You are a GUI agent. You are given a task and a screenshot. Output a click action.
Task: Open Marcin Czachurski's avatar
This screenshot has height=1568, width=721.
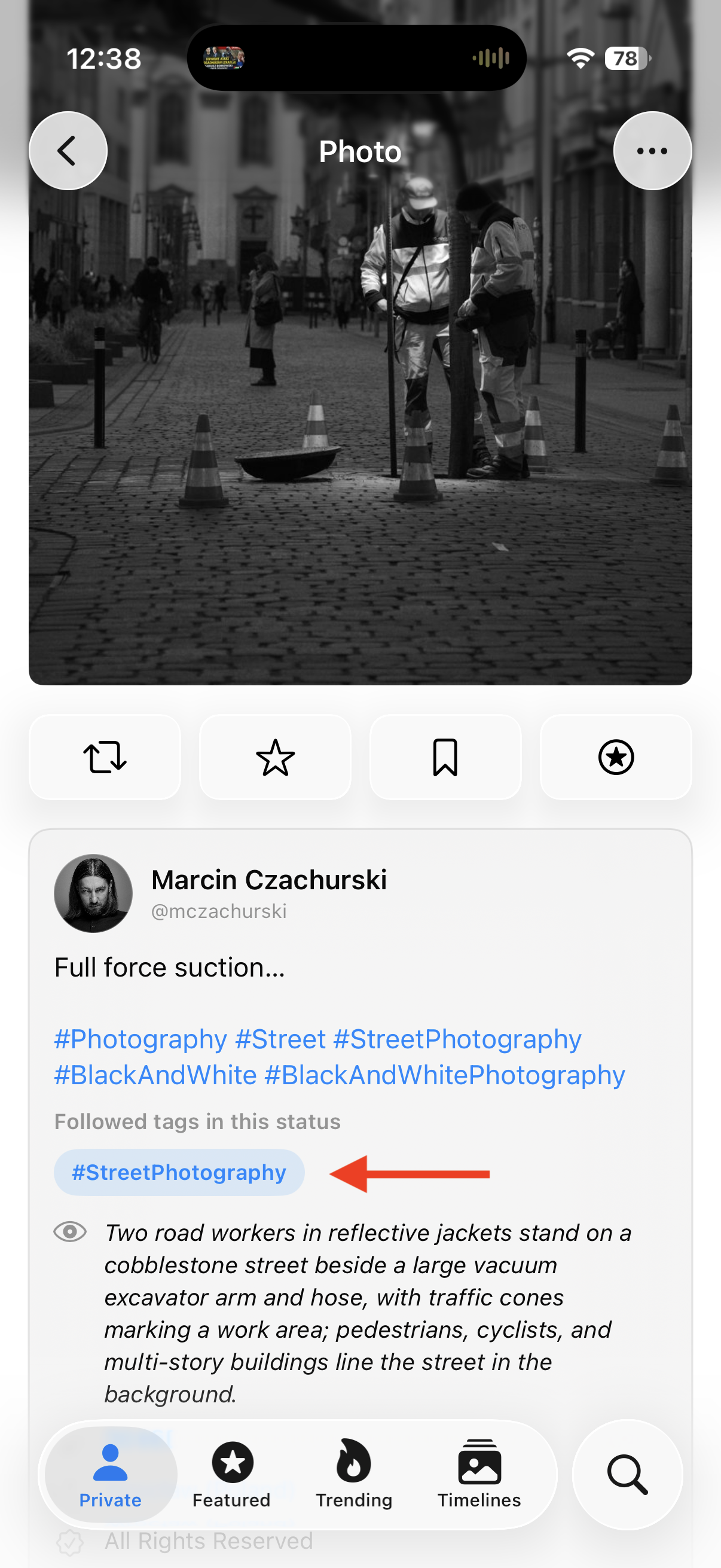point(93,893)
